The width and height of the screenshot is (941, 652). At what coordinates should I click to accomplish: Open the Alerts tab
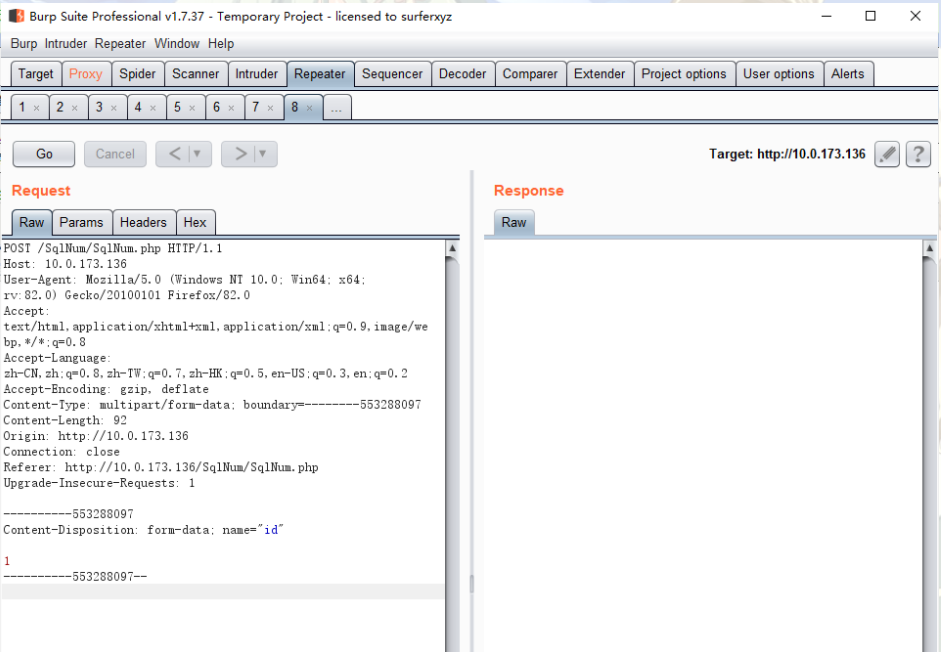[848, 74]
